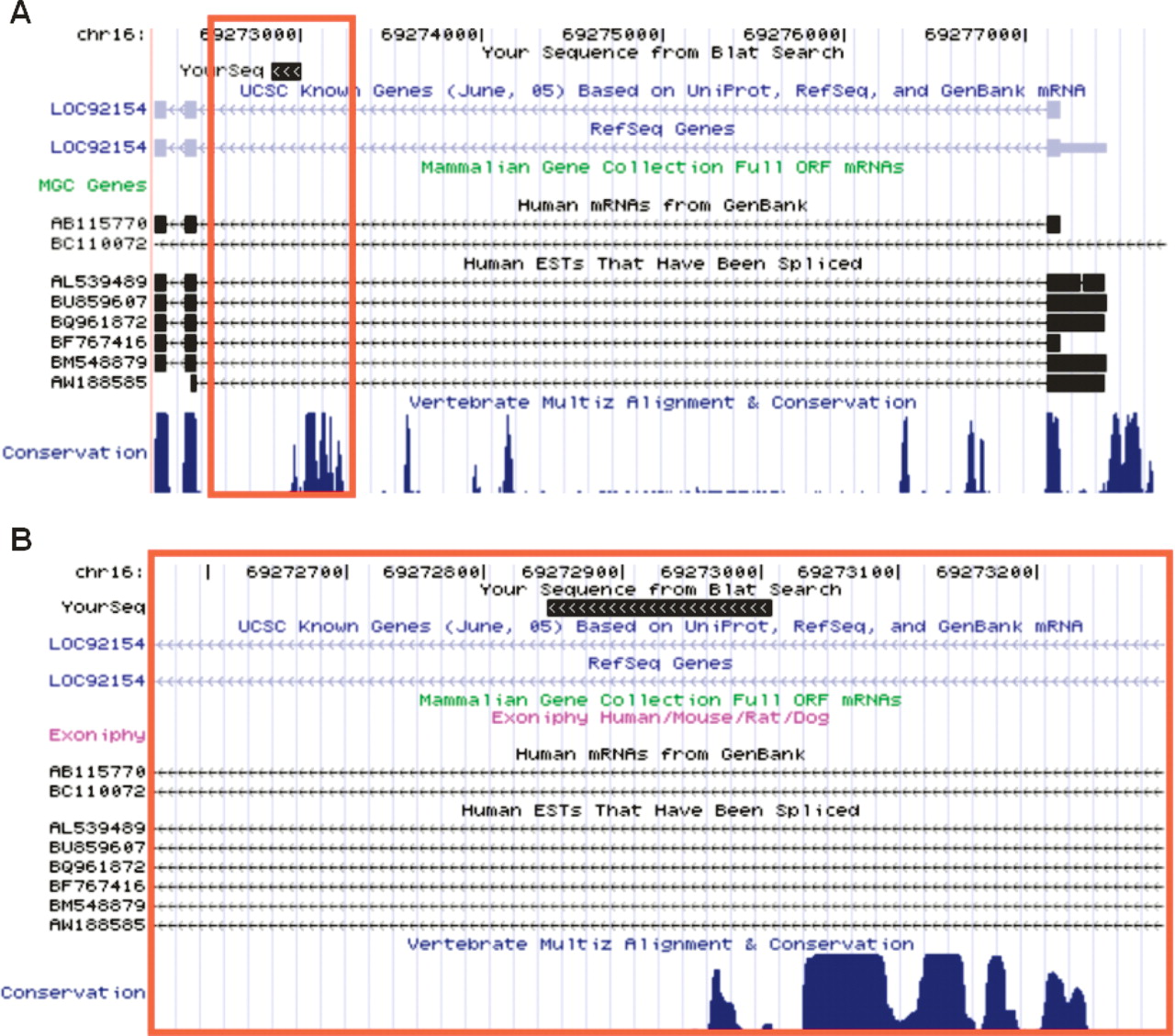Open 'Vertebrate Multiz Alignment & Conservation' title in panel A

662,403
